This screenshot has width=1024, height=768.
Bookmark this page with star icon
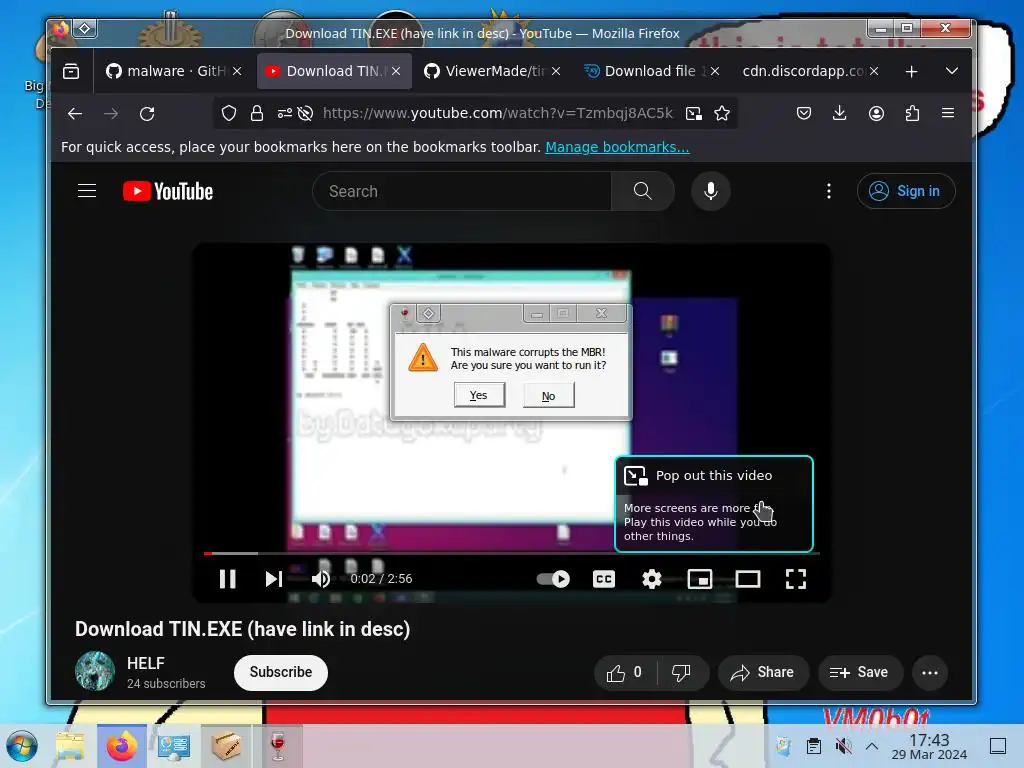pos(722,114)
